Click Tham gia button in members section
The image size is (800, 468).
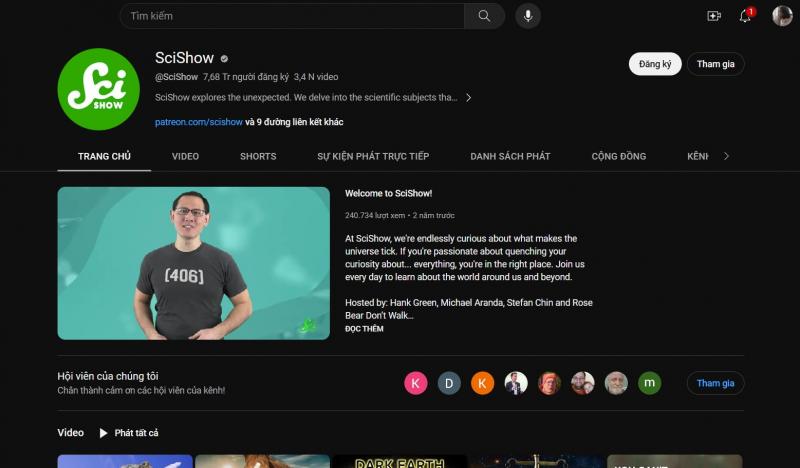click(715, 383)
